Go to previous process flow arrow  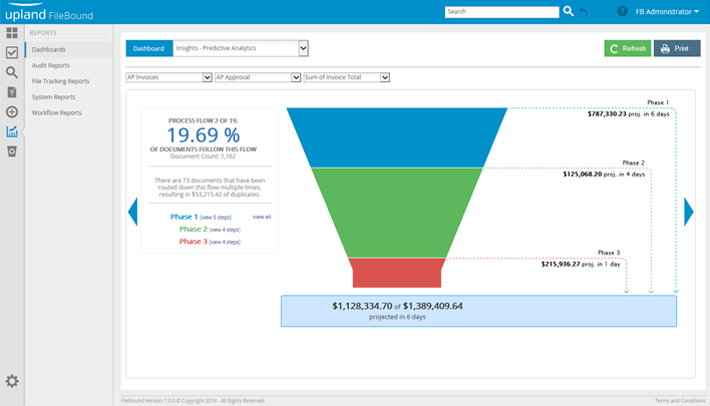point(132,211)
